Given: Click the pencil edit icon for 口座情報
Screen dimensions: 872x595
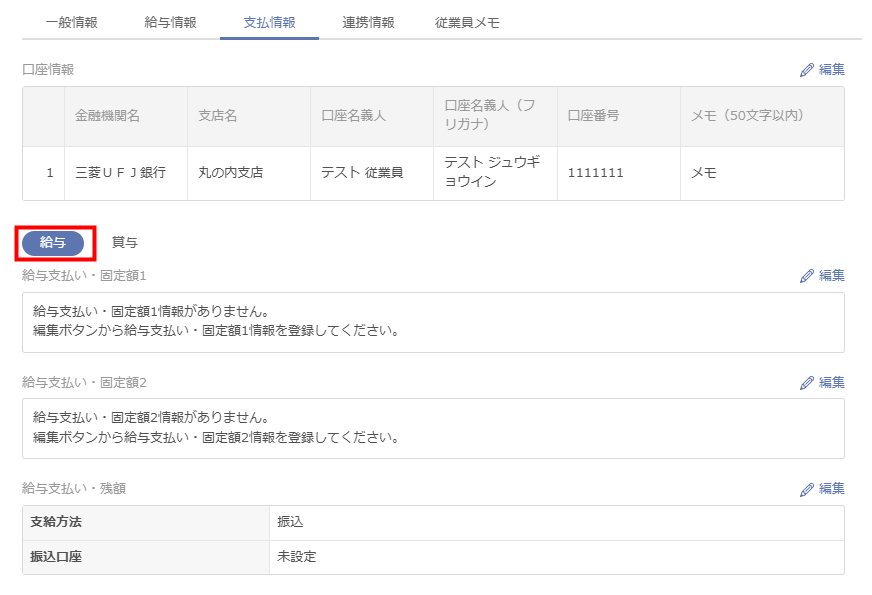Looking at the screenshot, I should pos(807,70).
